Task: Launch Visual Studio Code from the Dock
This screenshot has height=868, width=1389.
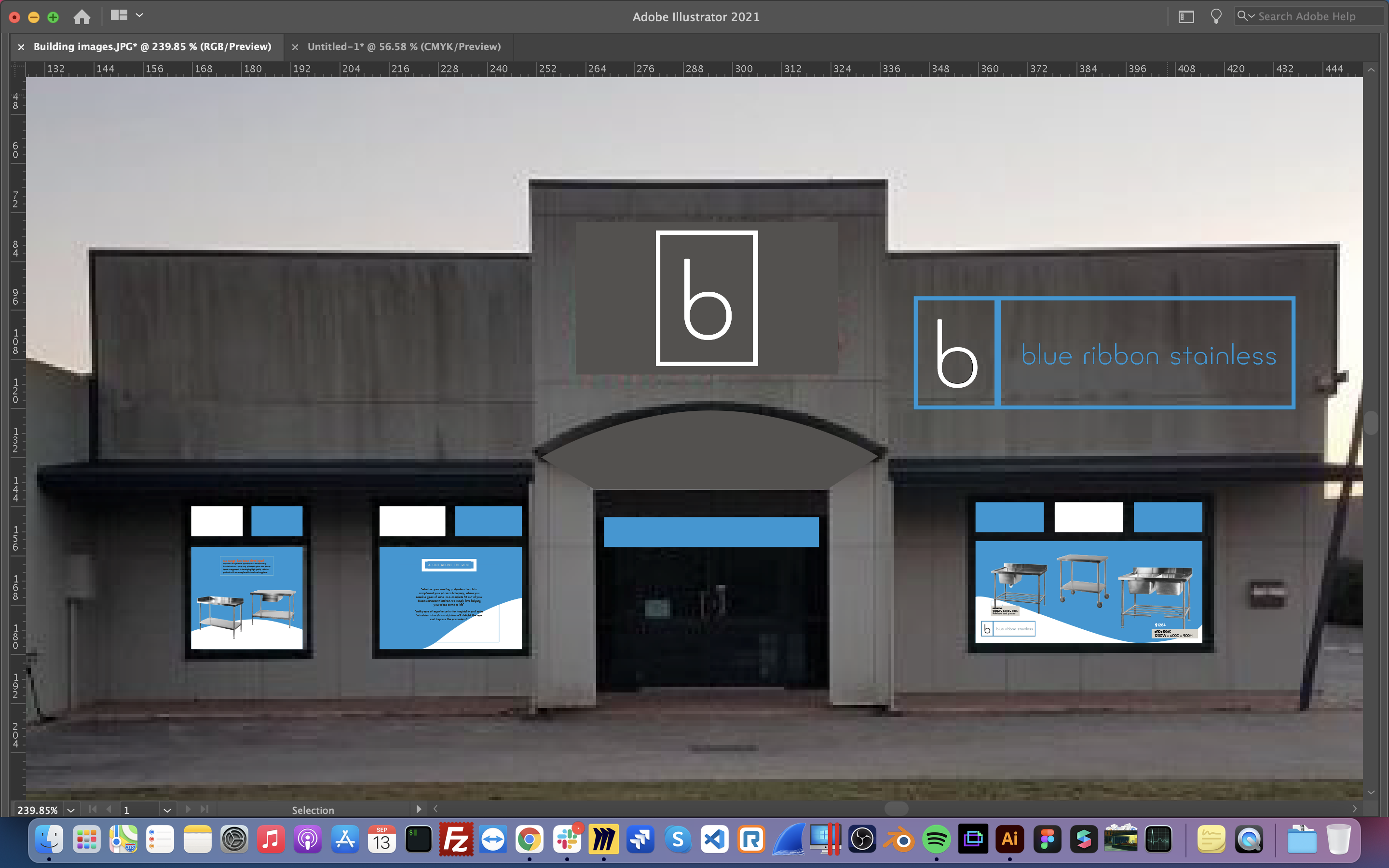Action: point(715,839)
